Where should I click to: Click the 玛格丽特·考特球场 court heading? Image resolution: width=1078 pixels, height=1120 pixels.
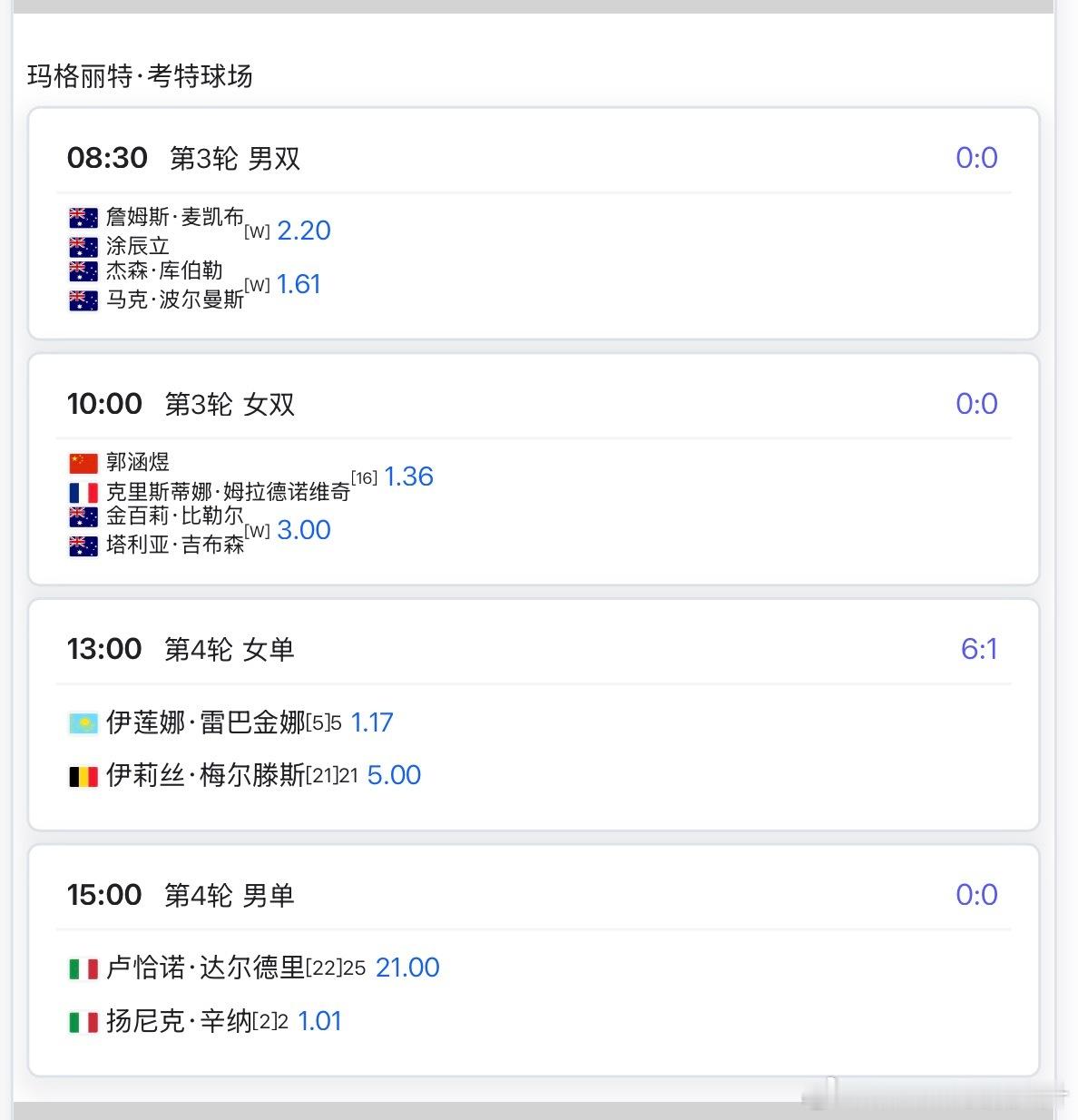(x=140, y=75)
